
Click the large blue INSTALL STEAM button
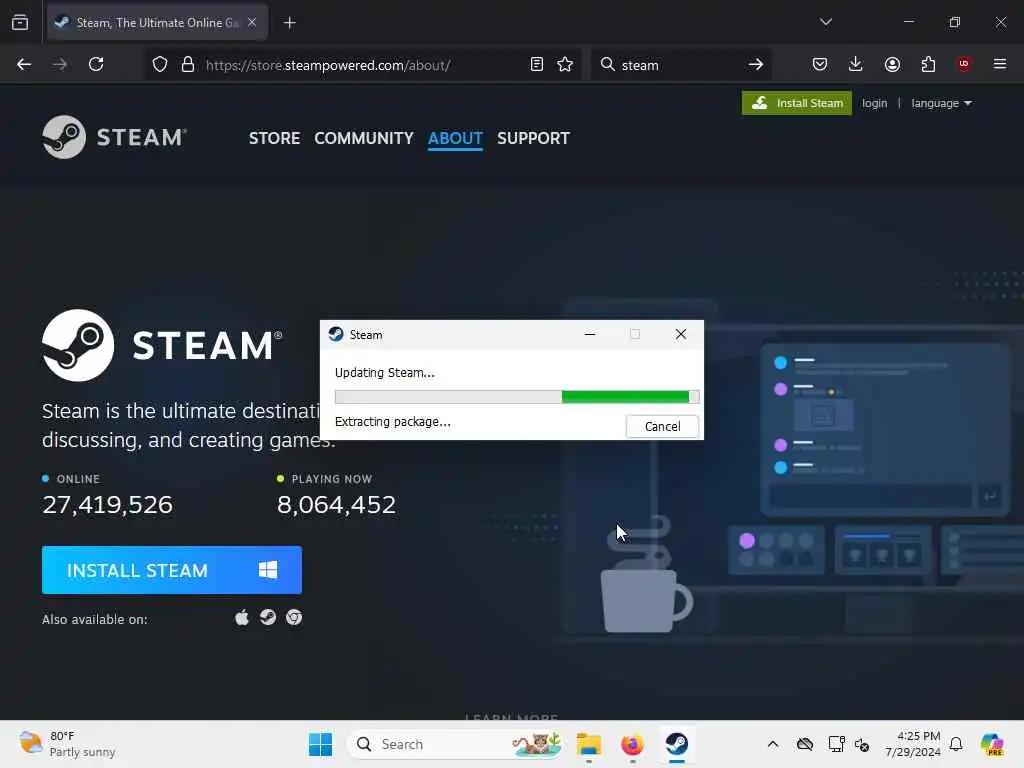coord(172,570)
